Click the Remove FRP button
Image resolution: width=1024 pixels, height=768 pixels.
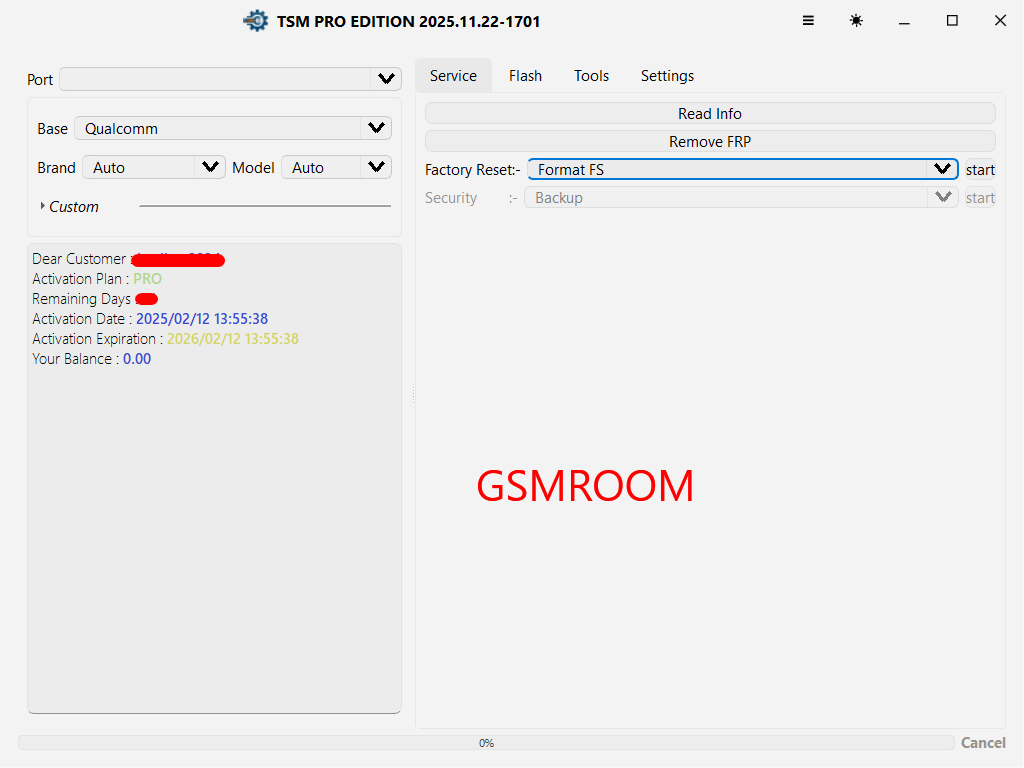[x=710, y=142]
